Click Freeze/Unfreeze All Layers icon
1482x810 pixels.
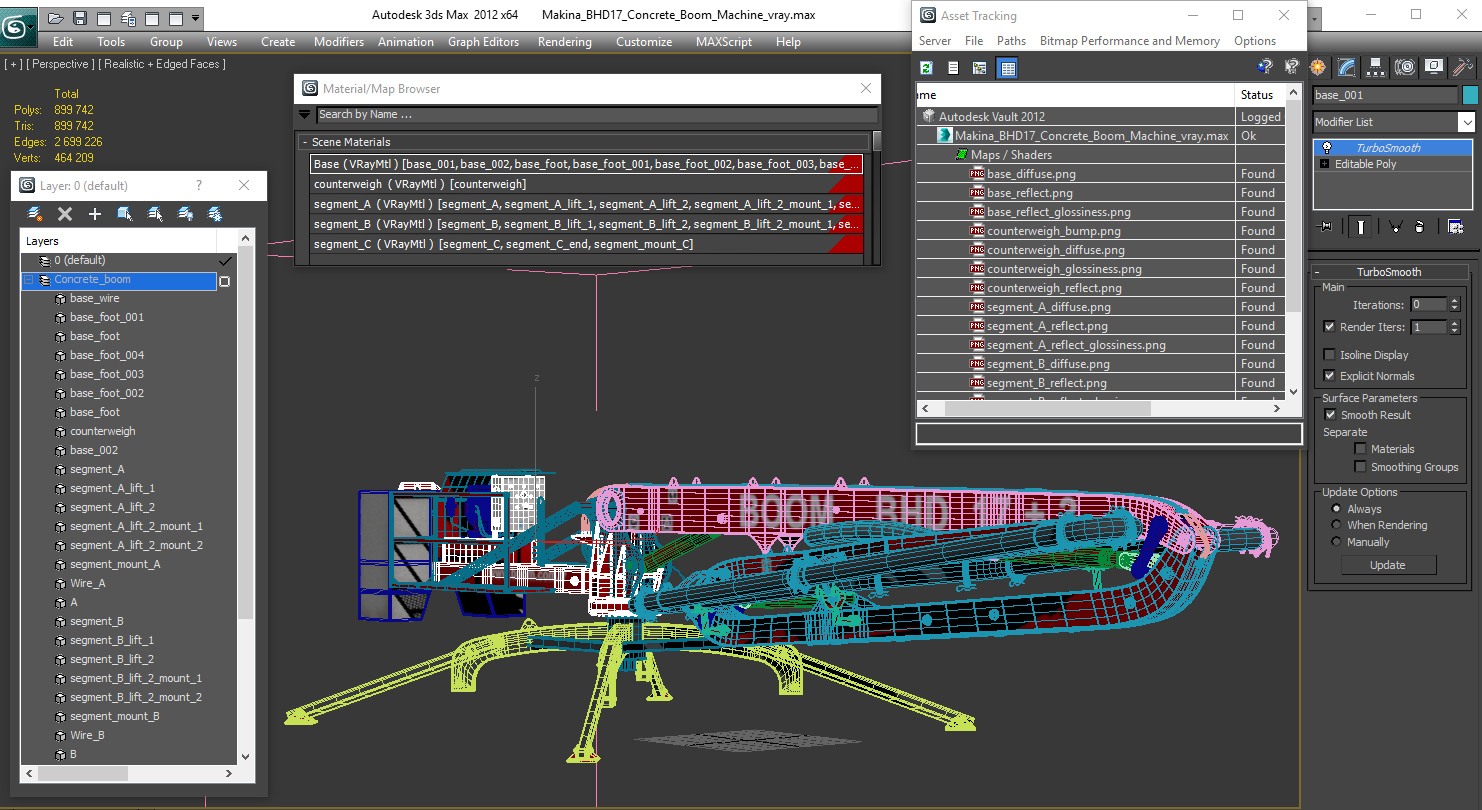[215, 214]
